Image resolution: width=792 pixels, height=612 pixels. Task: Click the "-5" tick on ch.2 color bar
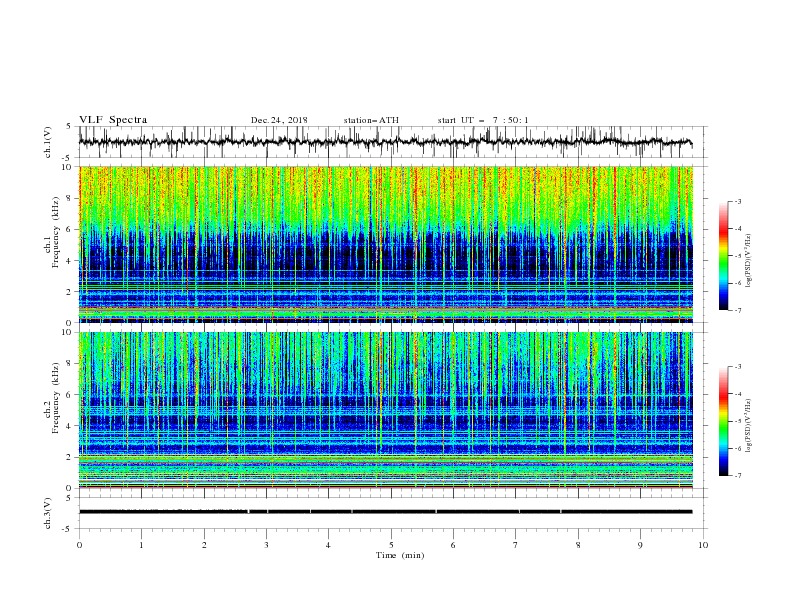click(737, 421)
